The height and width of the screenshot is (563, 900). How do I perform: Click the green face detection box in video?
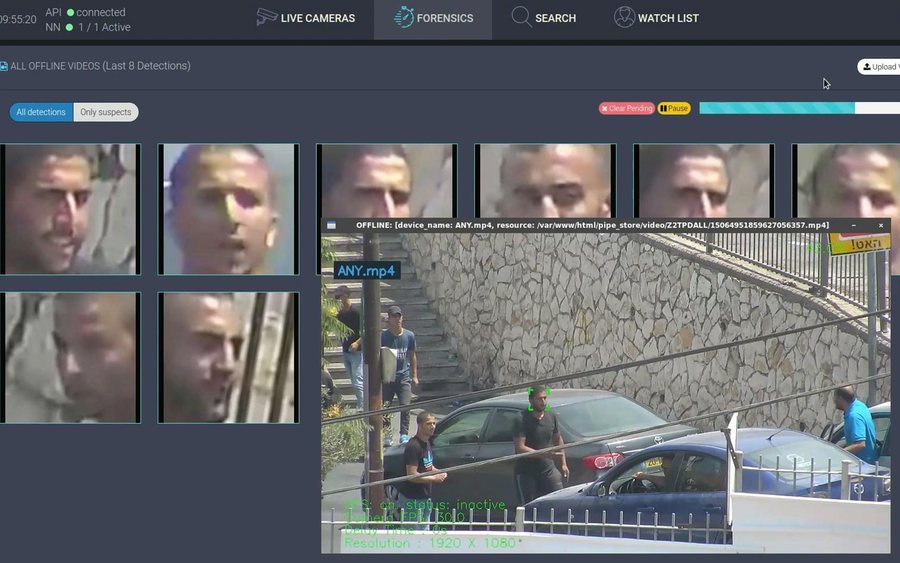coord(539,399)
